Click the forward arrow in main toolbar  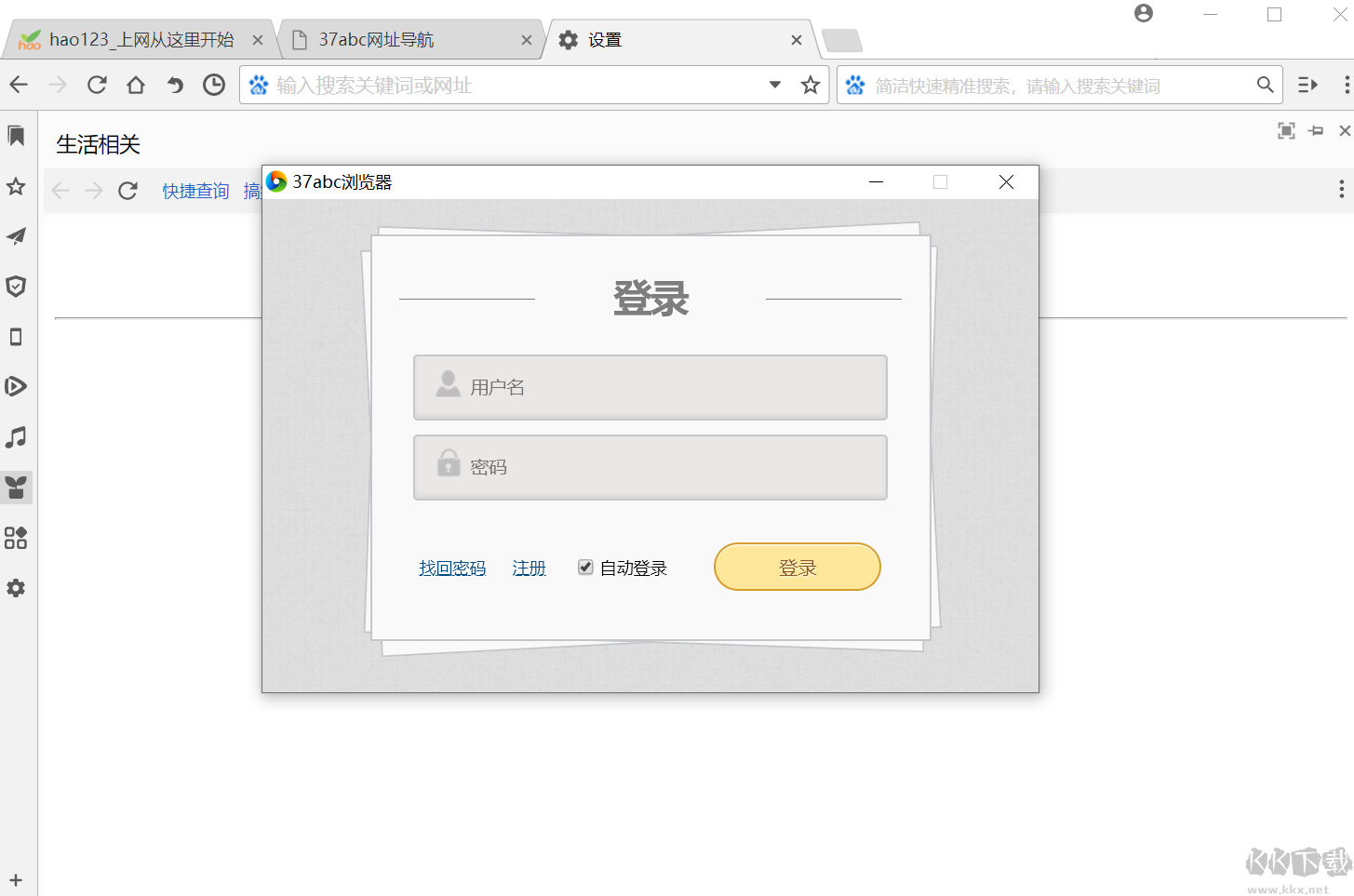(58, 86)
